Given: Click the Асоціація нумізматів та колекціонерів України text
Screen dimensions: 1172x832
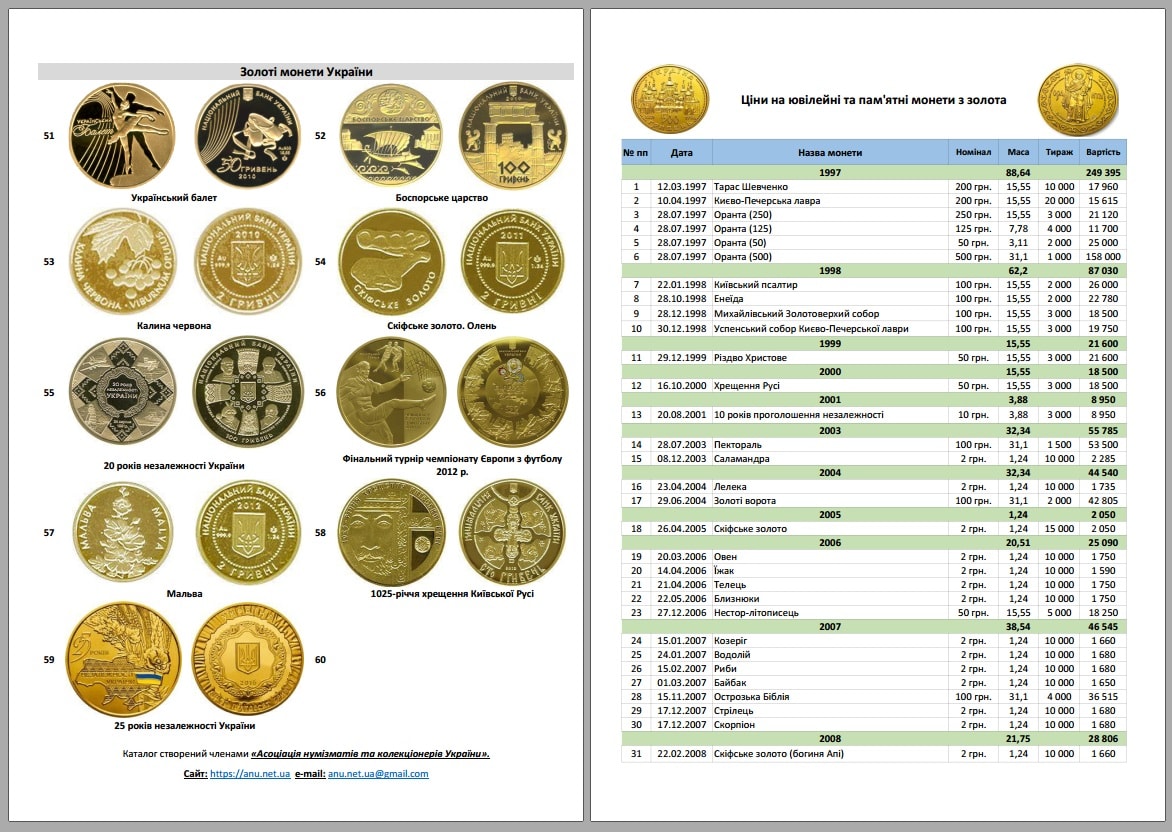Looking at the screenshot, I should click(369, 754).
